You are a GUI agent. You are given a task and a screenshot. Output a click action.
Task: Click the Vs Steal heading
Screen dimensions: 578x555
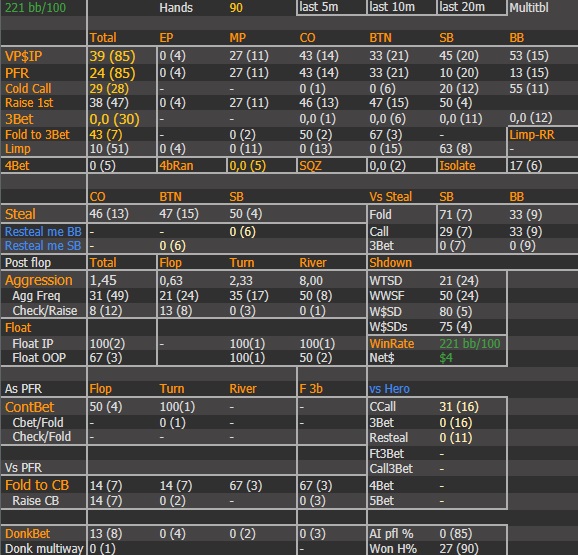390,196
